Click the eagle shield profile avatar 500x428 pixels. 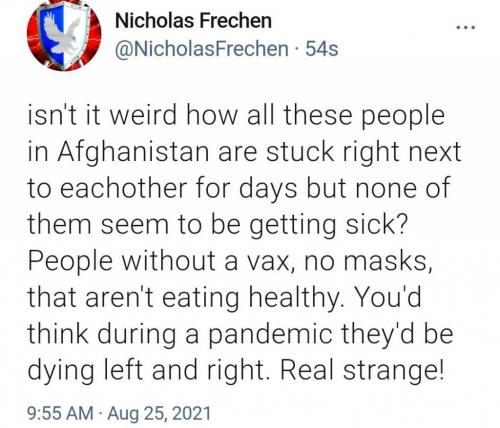point(64,35)
